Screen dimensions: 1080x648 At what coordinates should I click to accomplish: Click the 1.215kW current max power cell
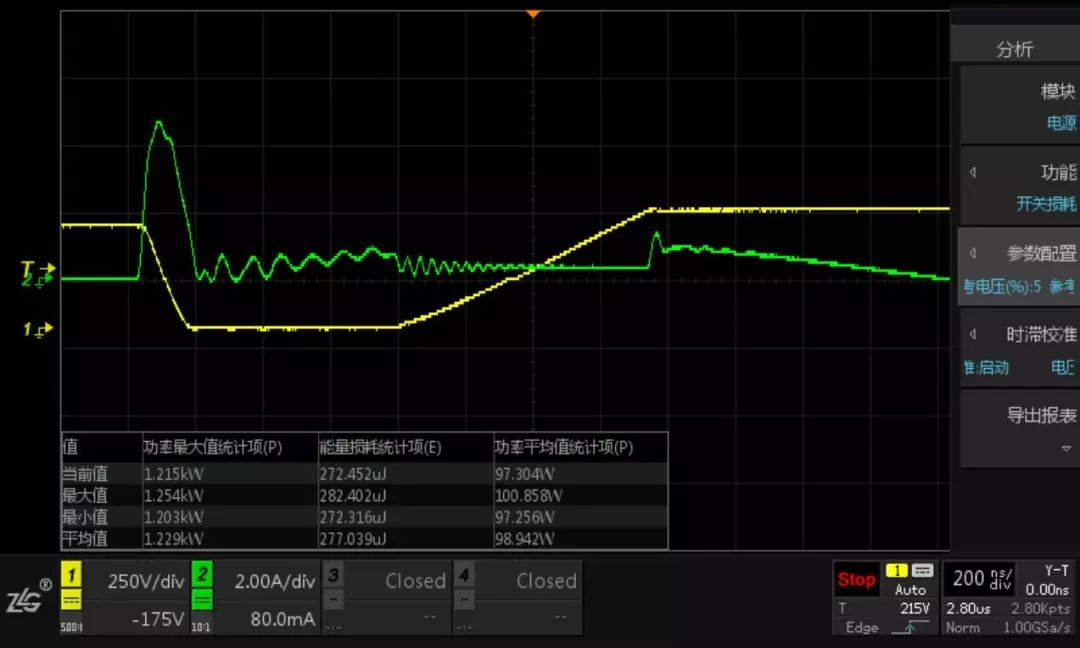174,474
